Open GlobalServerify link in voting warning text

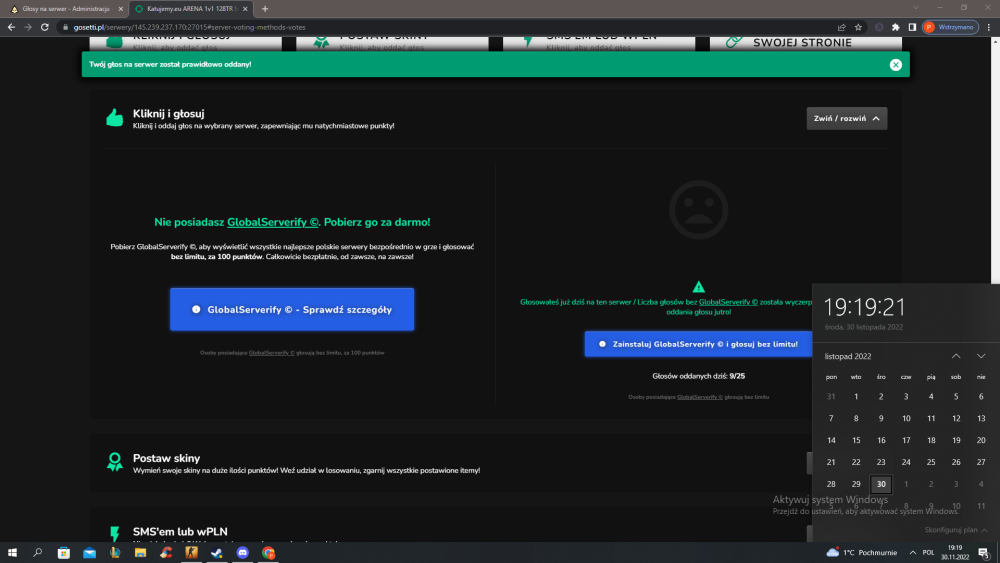[x=728, y=302]
